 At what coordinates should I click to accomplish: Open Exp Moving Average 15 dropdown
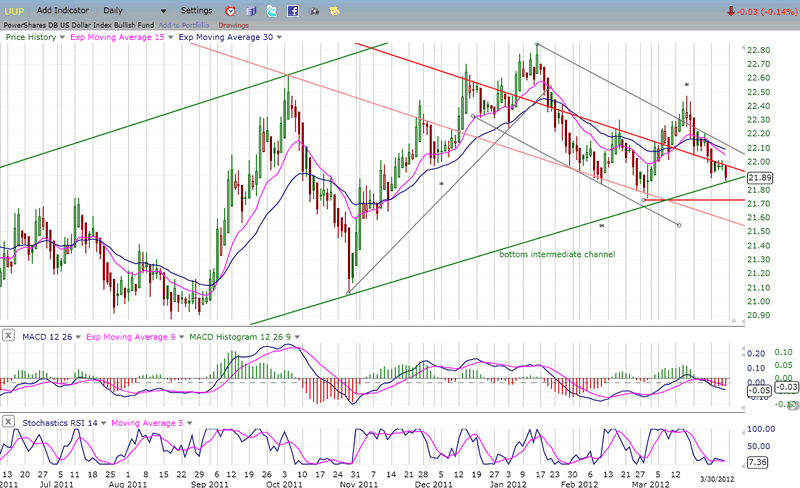[168, 37]
